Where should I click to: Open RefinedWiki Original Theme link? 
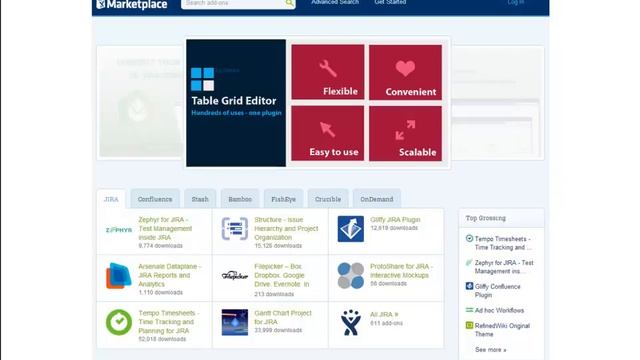coord(502,330)
